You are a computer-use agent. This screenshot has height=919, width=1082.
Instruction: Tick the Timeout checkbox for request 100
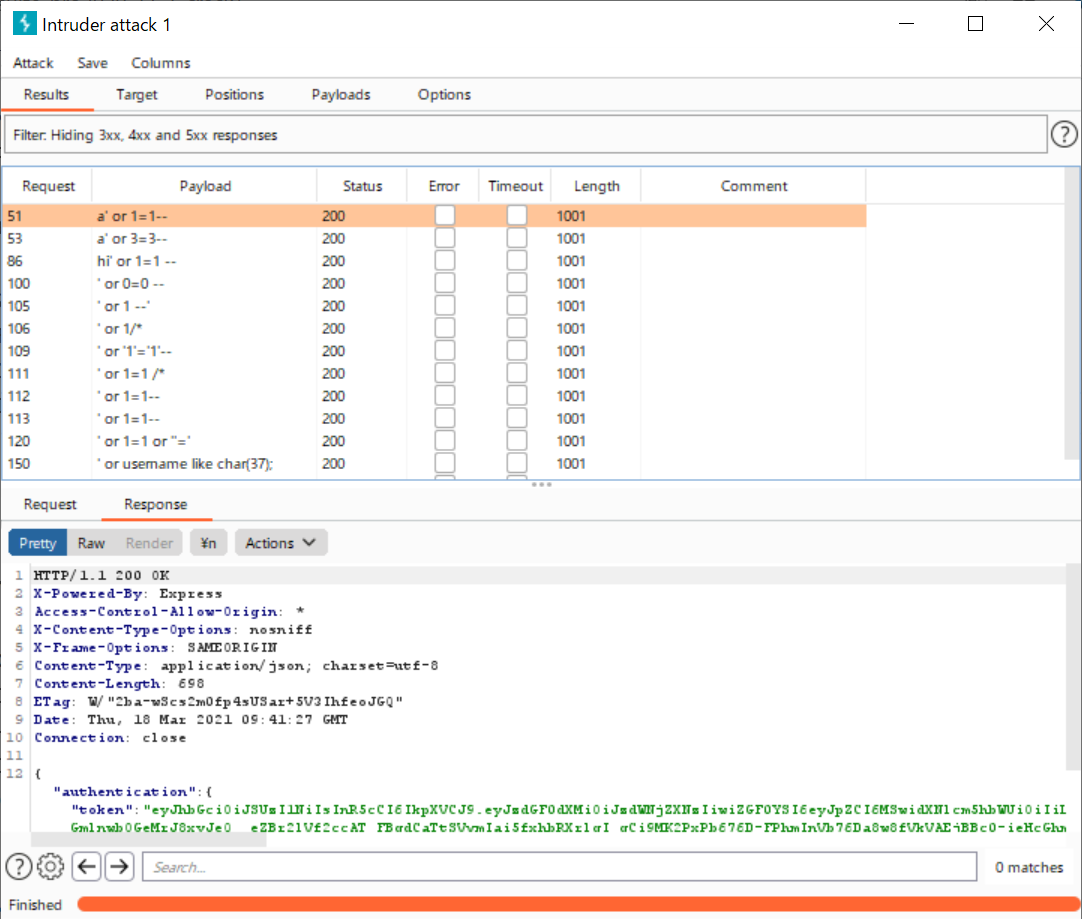pyautogui.click(x=516, y=284)
